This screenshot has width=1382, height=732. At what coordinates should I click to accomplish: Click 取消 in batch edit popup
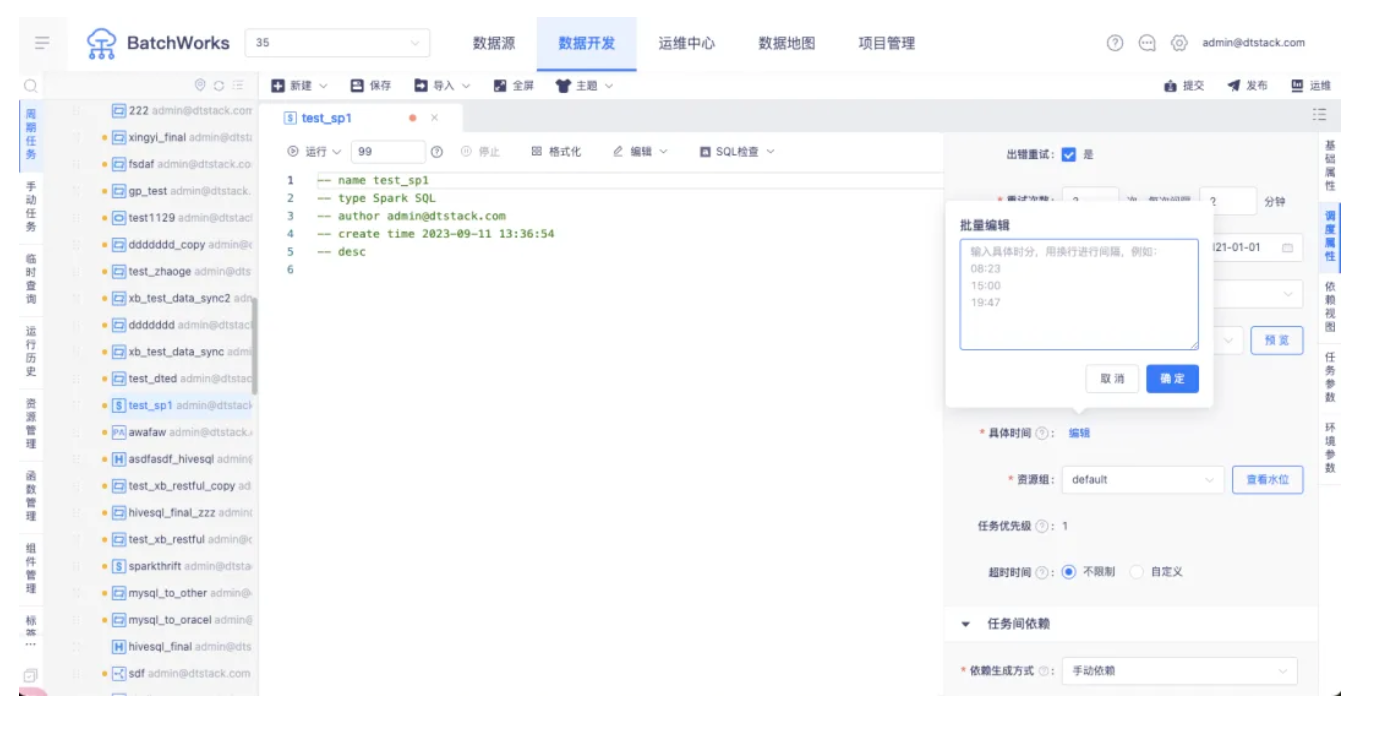1112,379
